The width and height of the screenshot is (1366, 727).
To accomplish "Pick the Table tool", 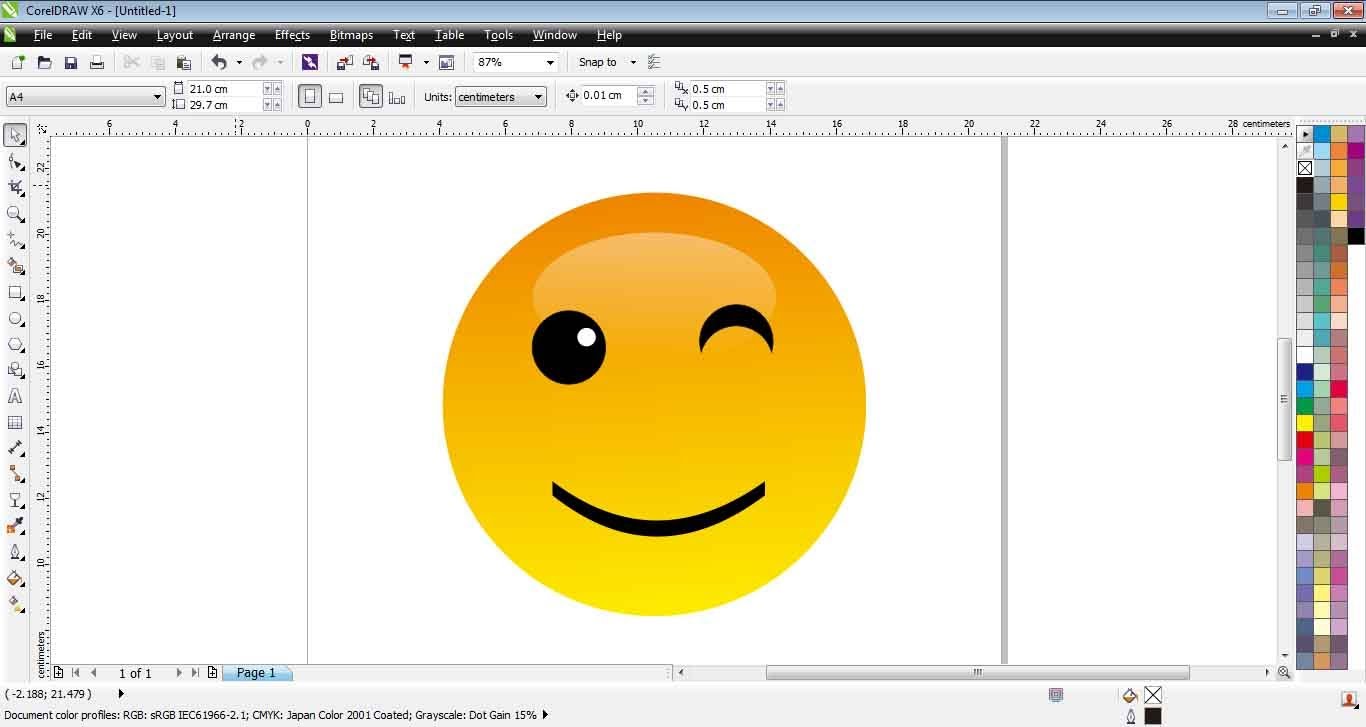I will click(x=15, y=423).
